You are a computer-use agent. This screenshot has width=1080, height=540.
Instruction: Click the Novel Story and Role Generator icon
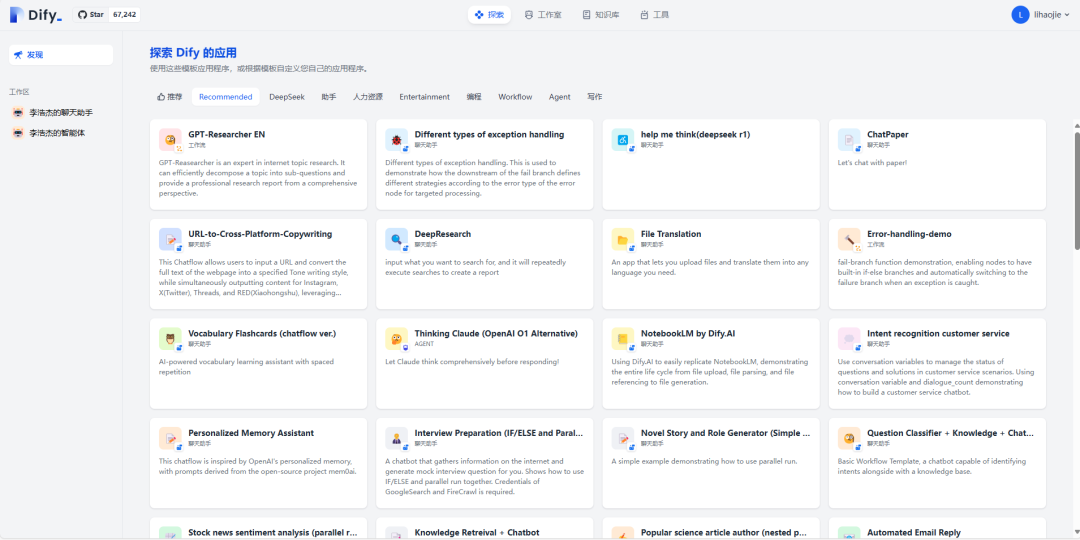(623, 438)
